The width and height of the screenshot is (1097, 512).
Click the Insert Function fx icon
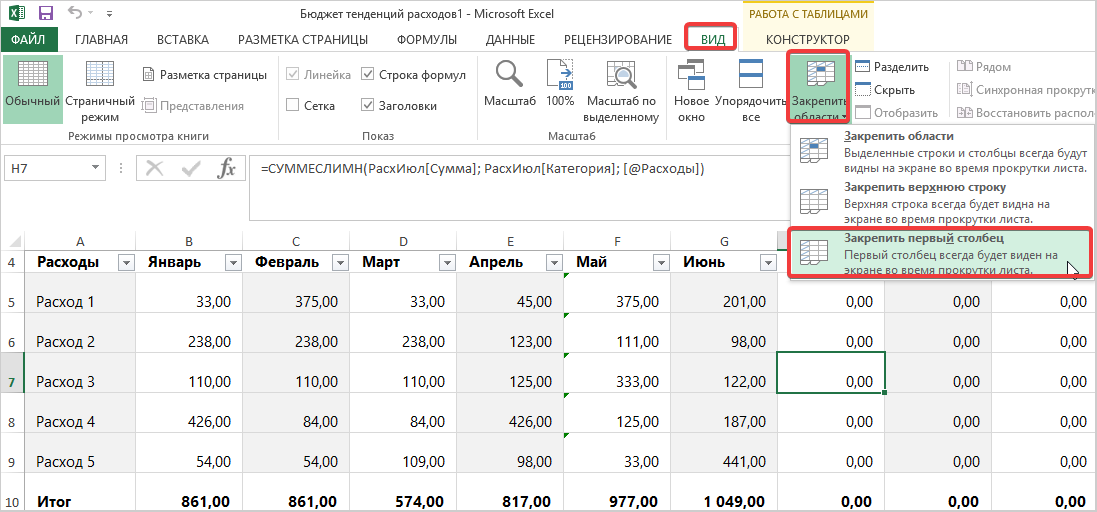[226, 168]
